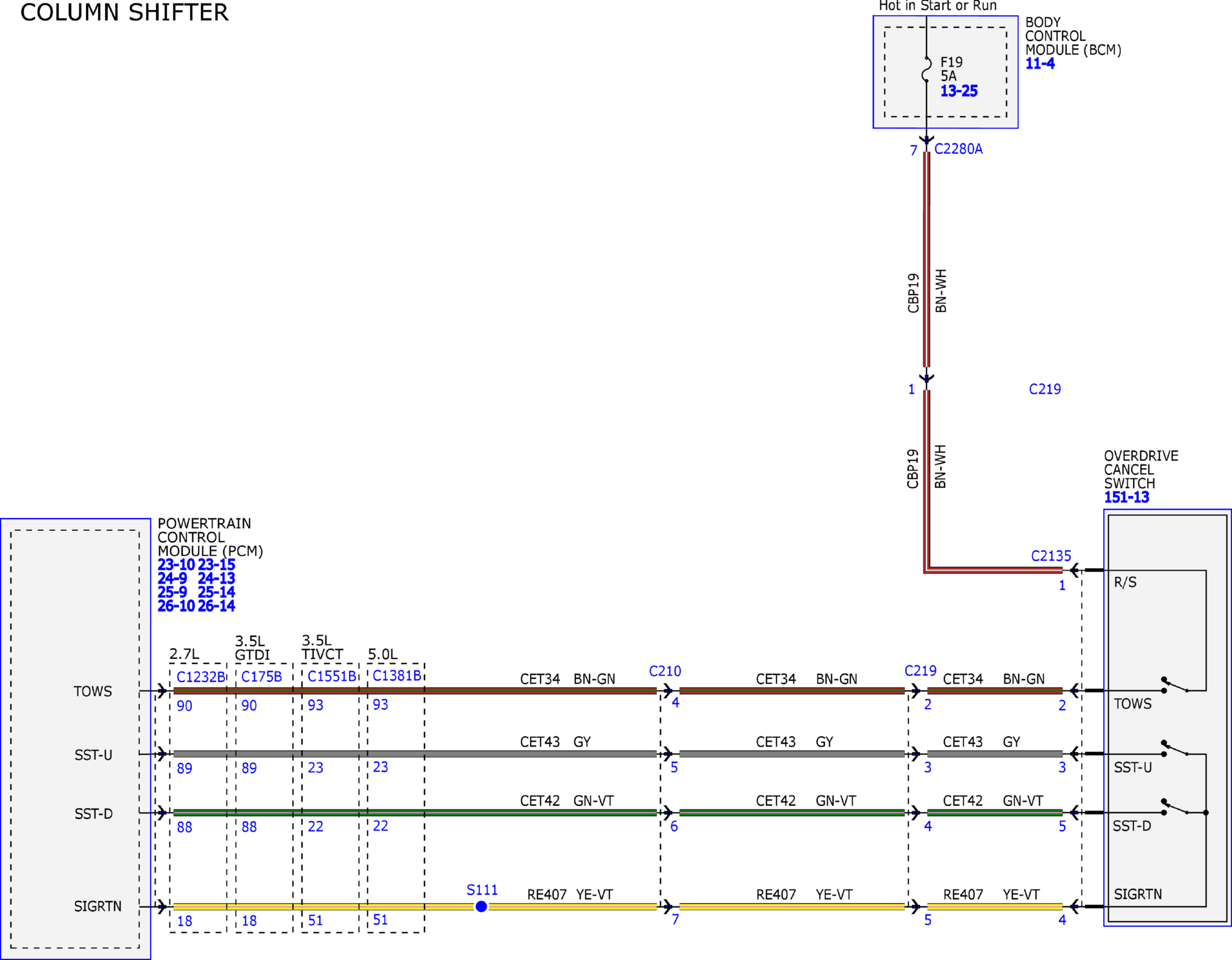Screen dimensions: 1232x960
Task: Click the OVERDRIVE CANCEL SWITCH label
Action: (x=1141, y=470)
